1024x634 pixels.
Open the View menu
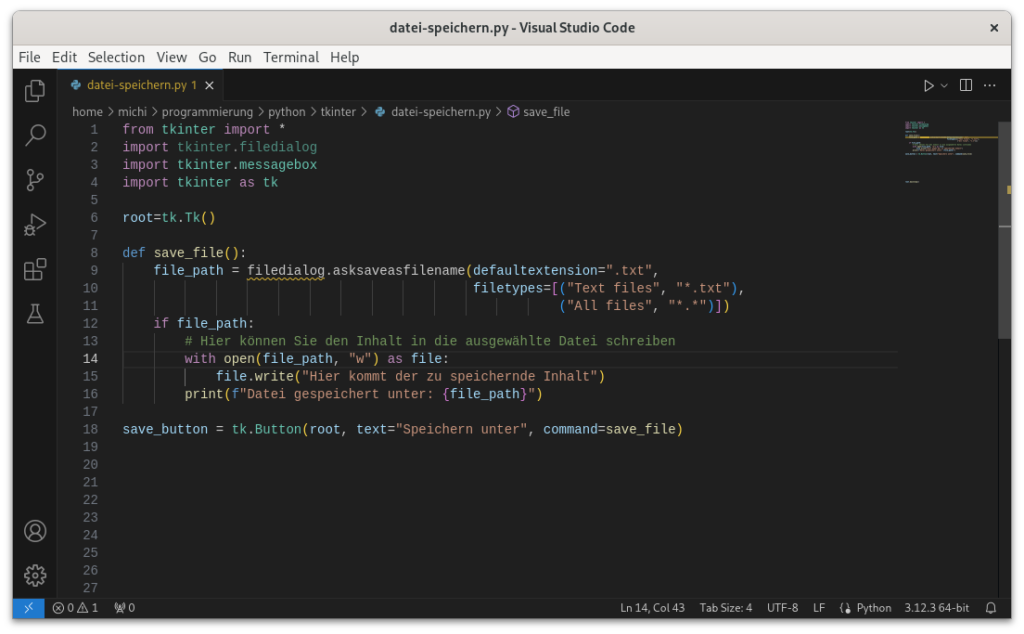(171, 57)
